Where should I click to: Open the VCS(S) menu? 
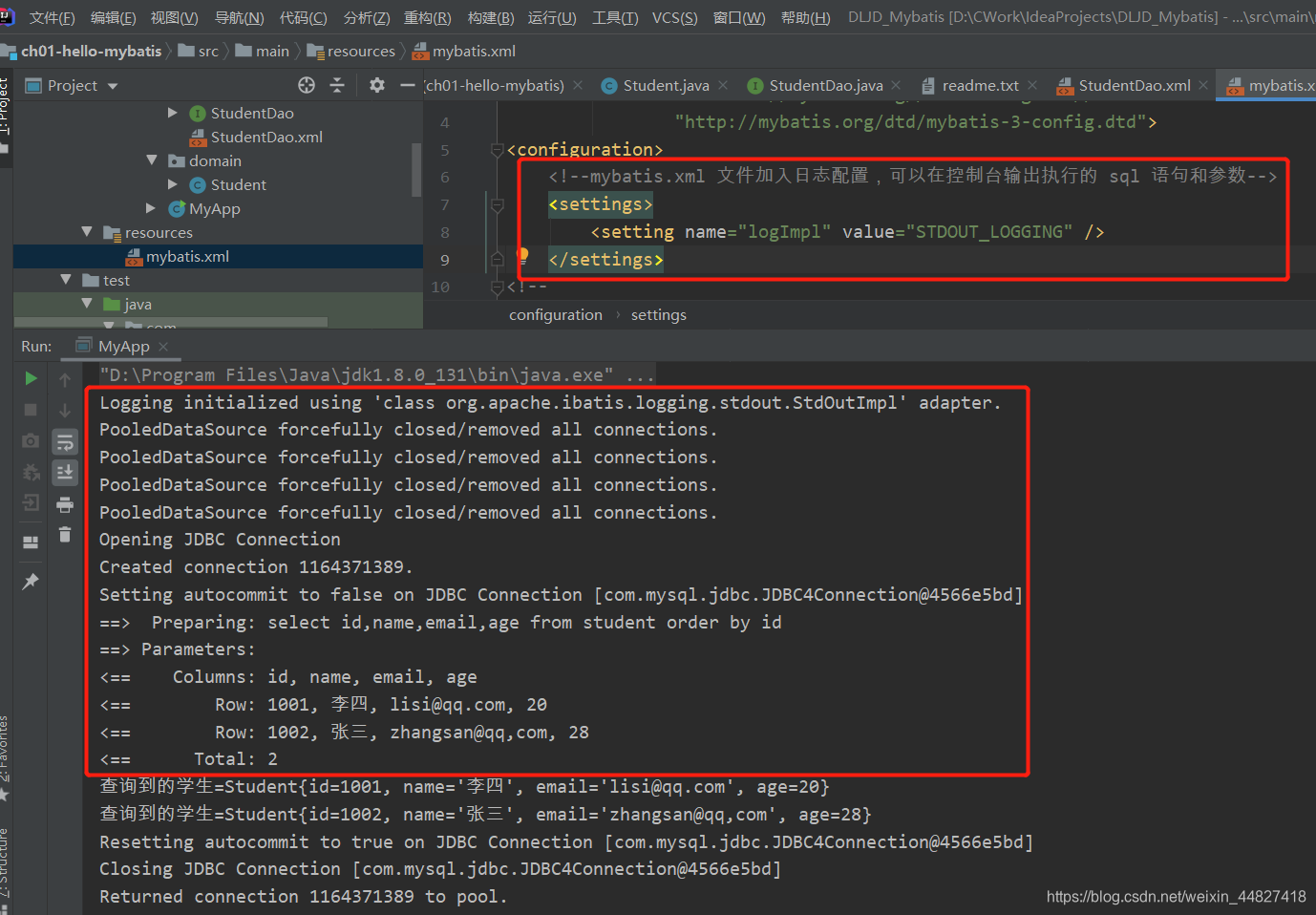point(674,18)
